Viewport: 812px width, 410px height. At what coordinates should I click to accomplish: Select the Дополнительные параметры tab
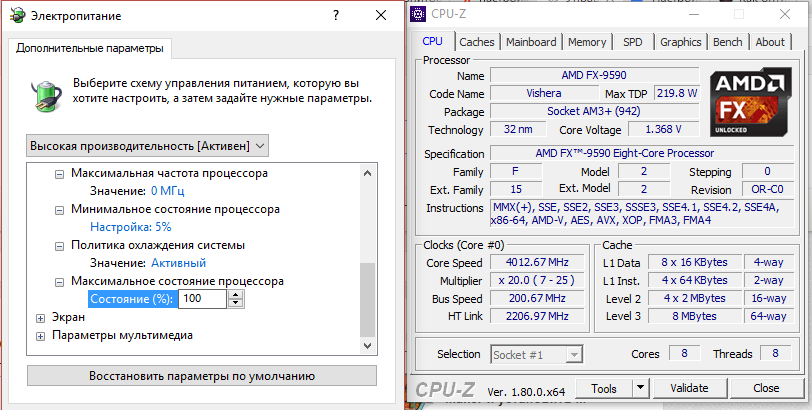coord(90,49)
